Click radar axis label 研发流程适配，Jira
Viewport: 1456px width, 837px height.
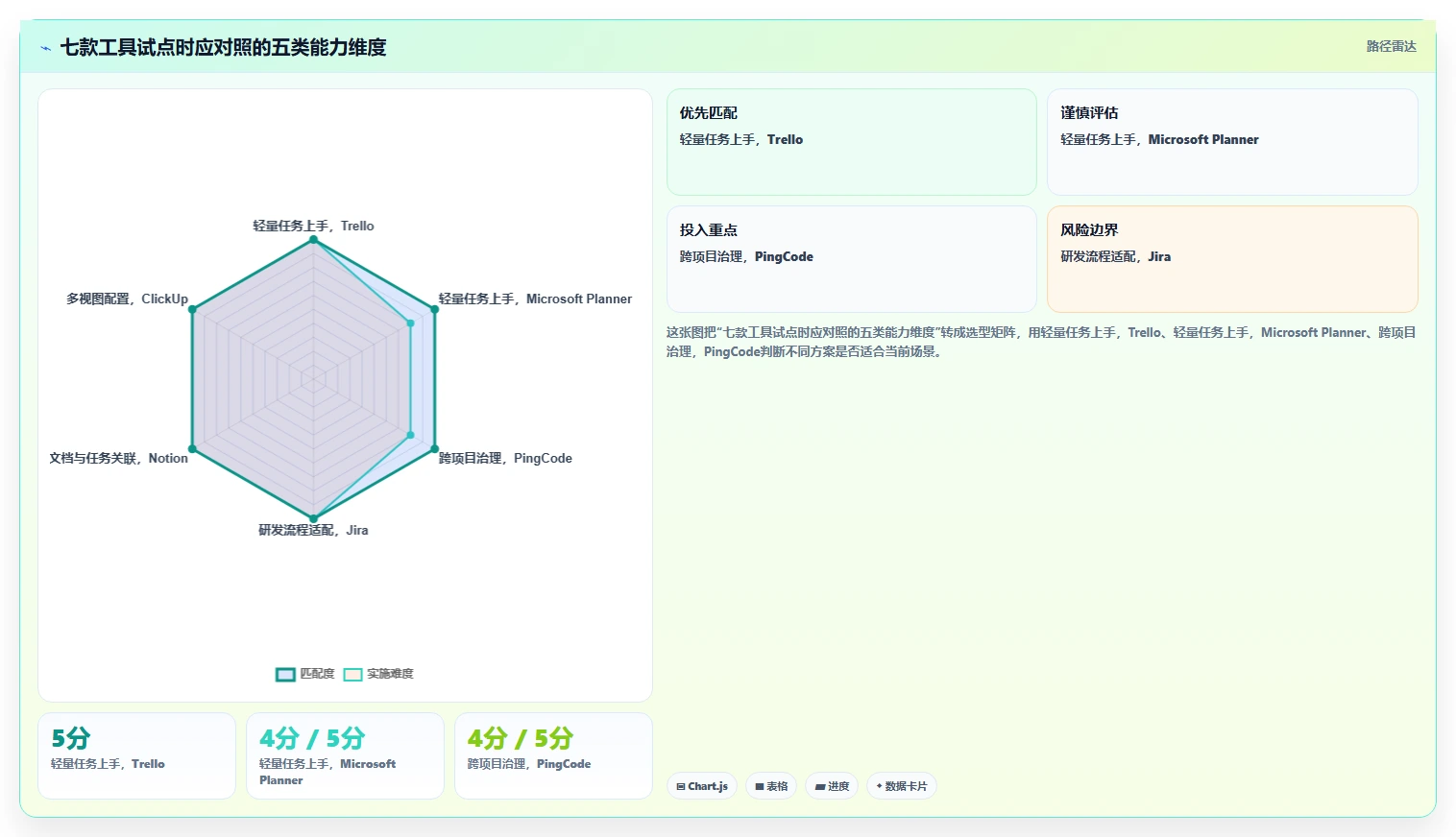tap(313, 530)
